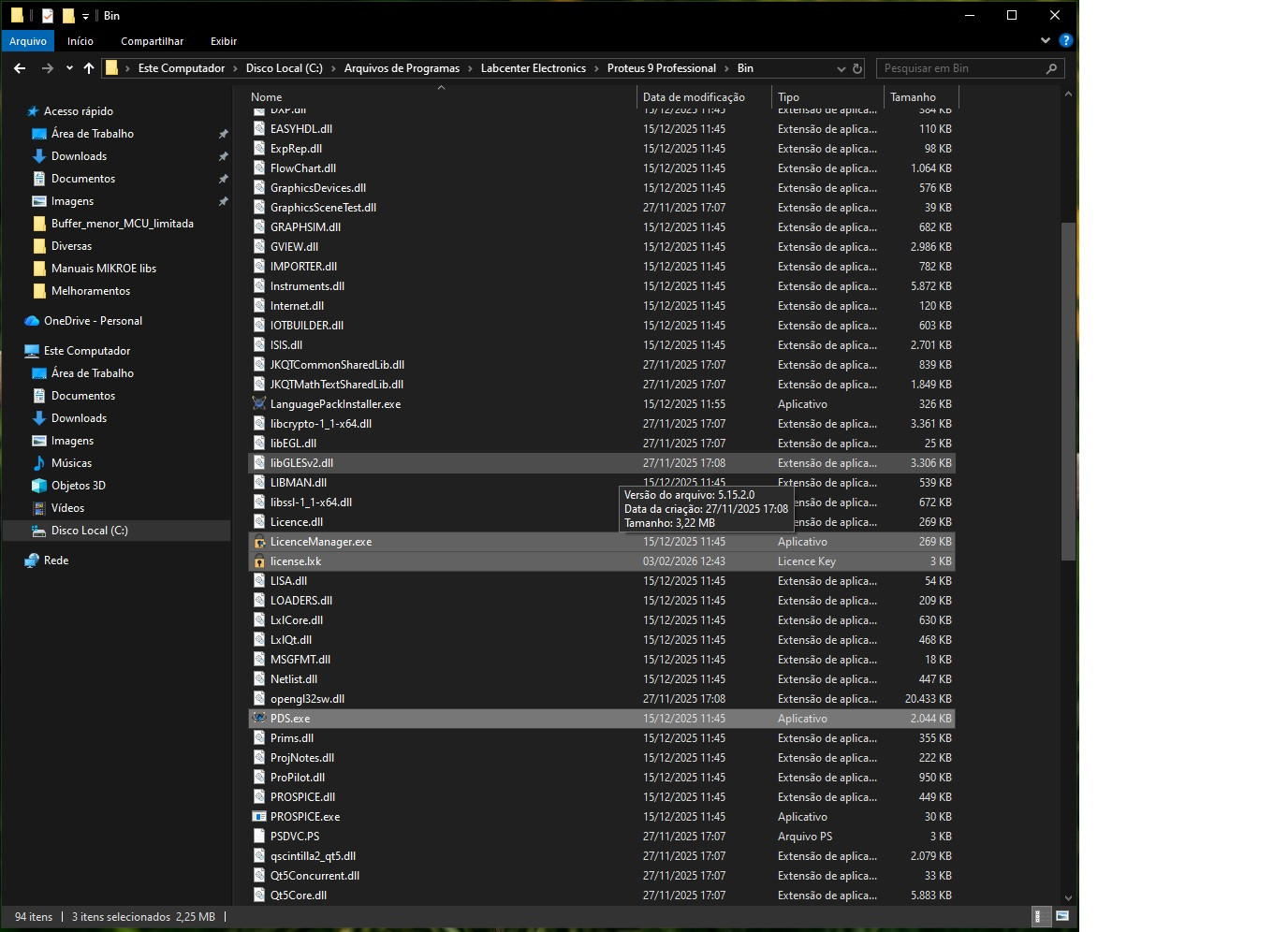The height and width of the screenshot is (932, 1288).
Task: Click the Este Computador icon in sidebar
Action: 32,351
